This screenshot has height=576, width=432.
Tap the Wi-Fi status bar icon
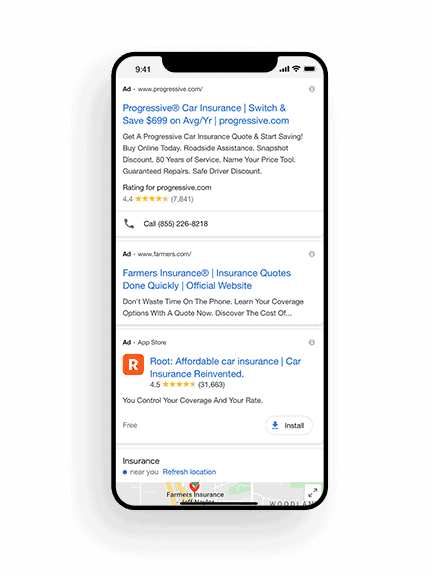pos(296,69)
